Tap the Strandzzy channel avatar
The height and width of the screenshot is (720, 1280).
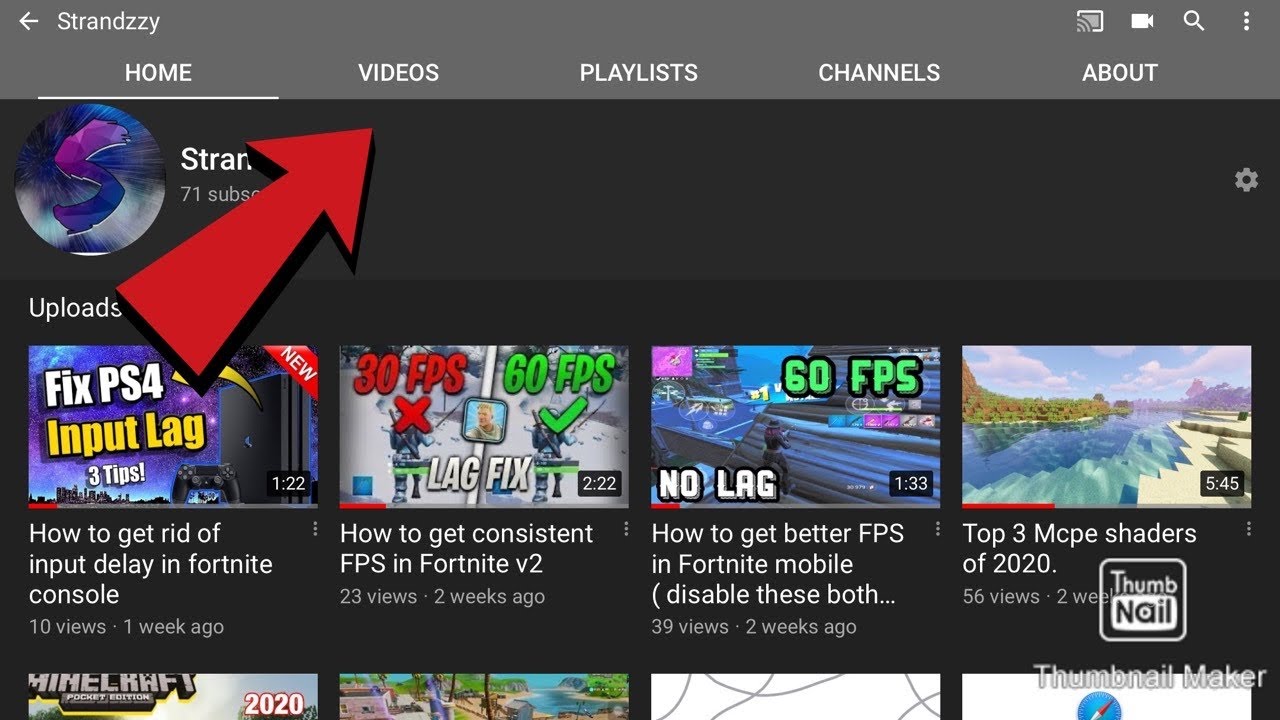(x=90, y=180)
